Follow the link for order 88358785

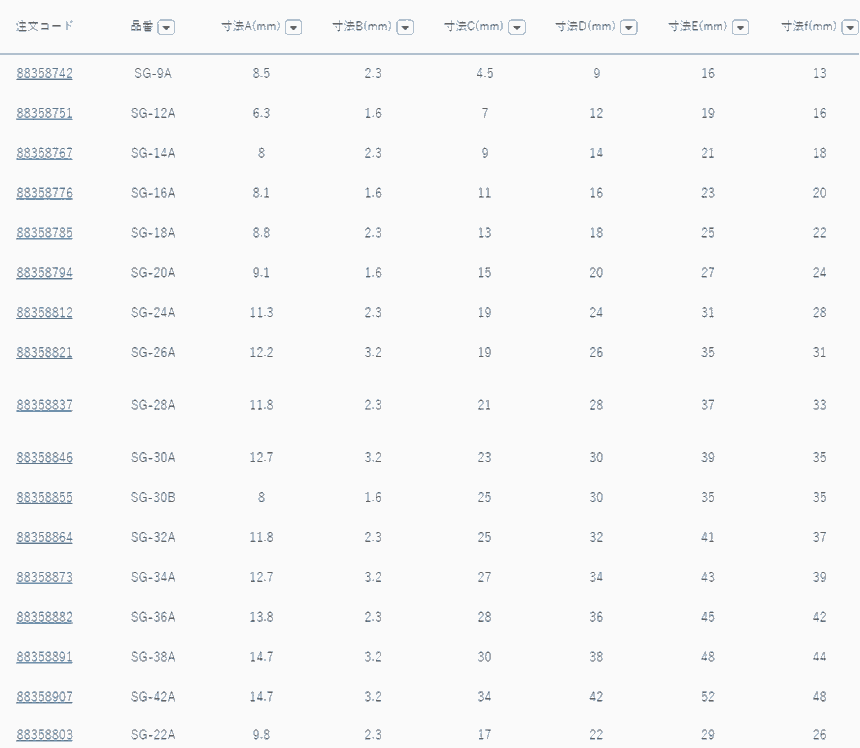coord(44,233)
